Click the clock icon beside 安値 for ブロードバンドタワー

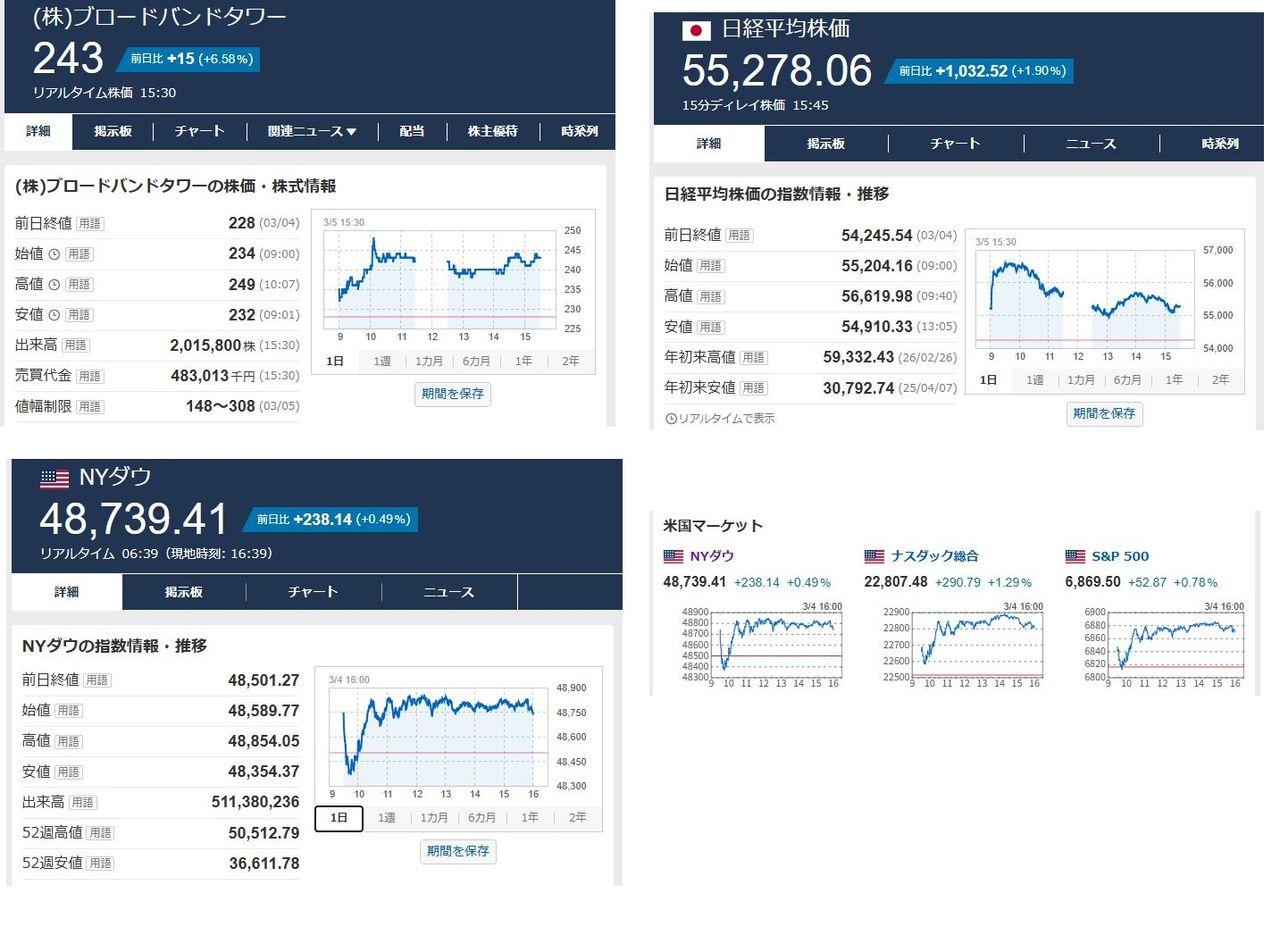54,314
